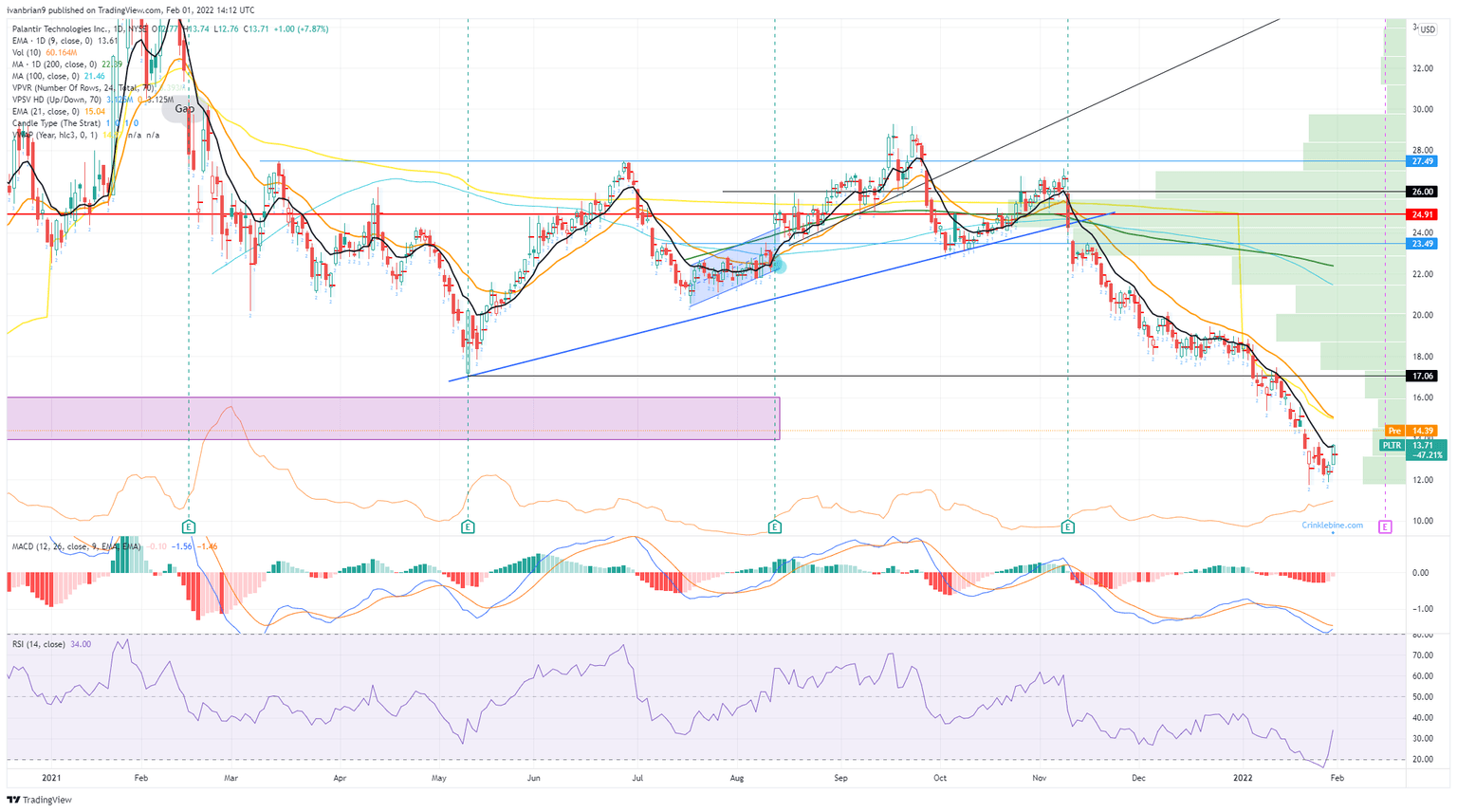Click the Nov label on the time axis
Screen dimensions: 1457x812
tap(1040, 778)
